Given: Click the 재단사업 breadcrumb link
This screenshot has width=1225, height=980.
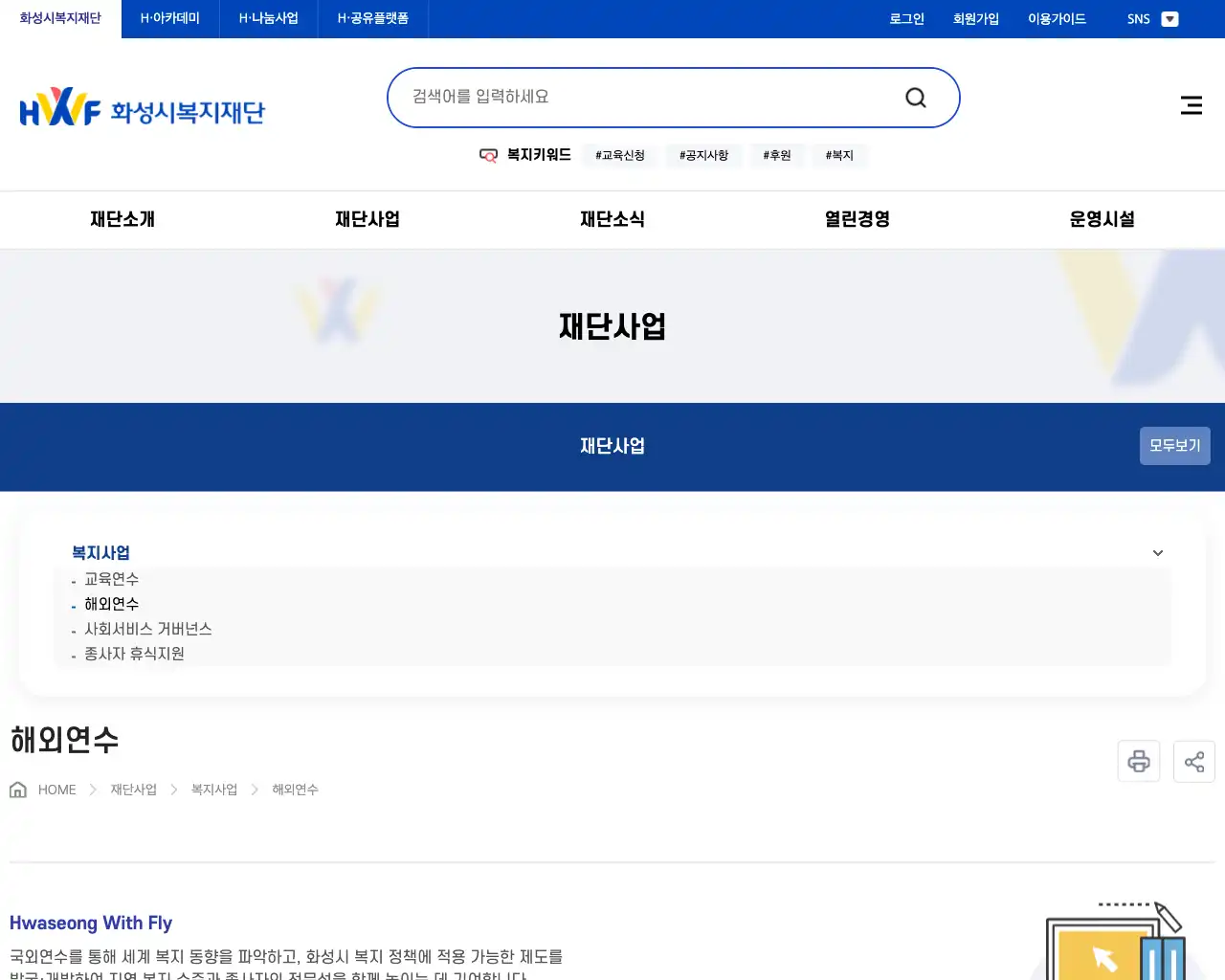Looking at the screenshot, I should pyautogui.click(x=132, y=789).
